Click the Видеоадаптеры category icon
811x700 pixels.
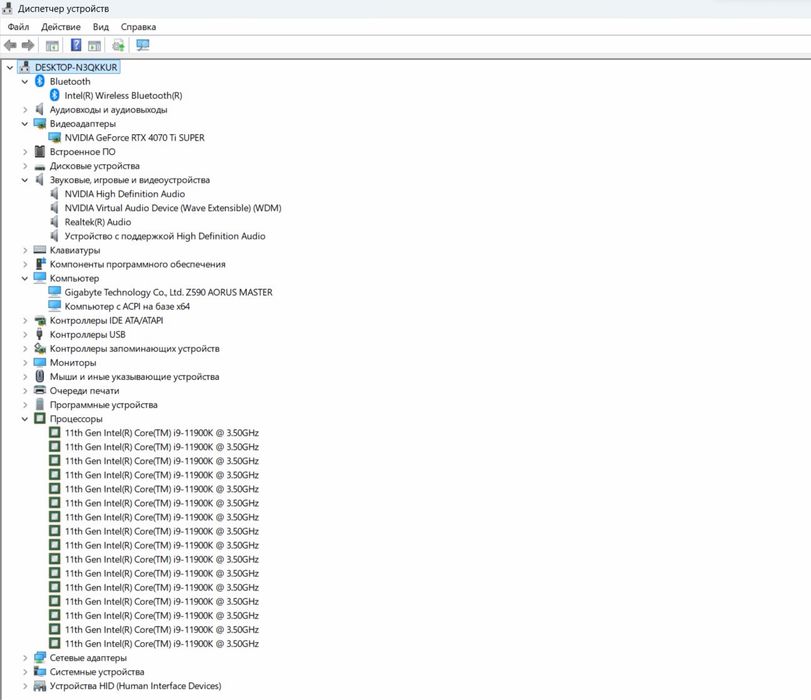click(40, 124)
